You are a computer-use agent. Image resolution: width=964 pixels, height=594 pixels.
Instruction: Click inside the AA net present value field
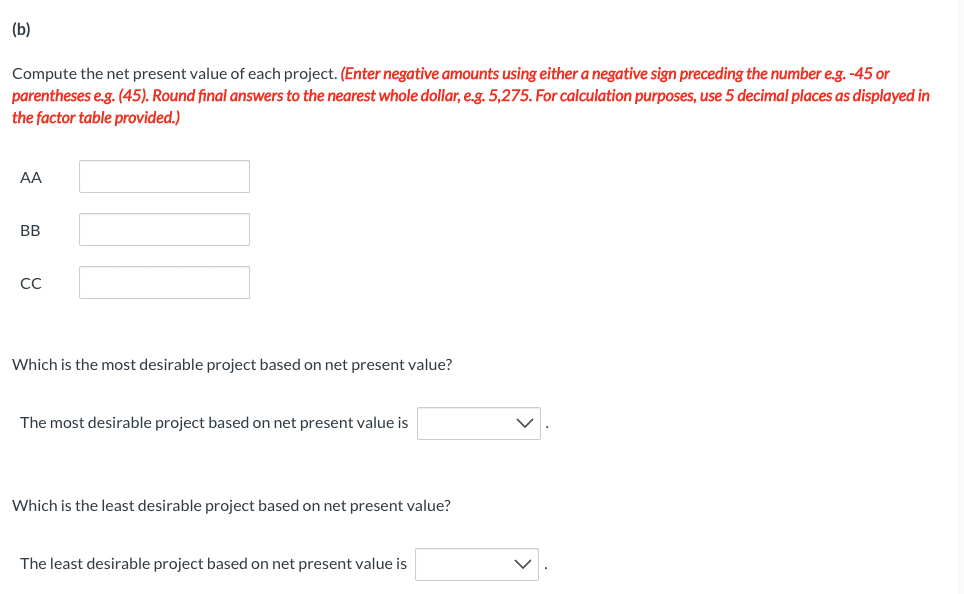pos(163,176)
